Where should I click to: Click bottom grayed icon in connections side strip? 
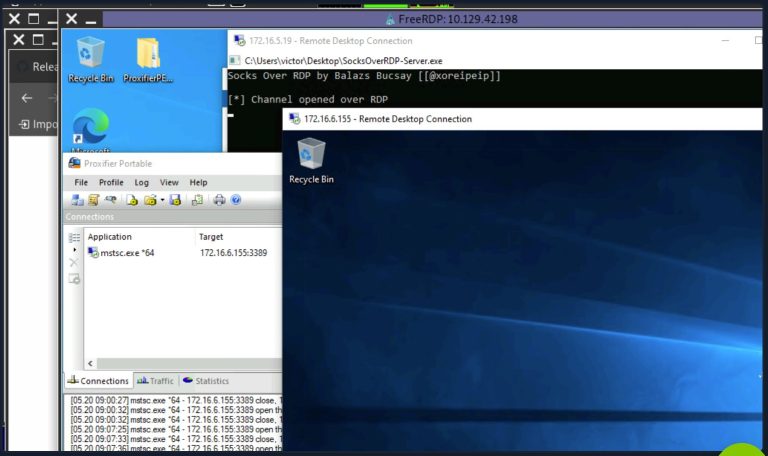click(74, 279)
